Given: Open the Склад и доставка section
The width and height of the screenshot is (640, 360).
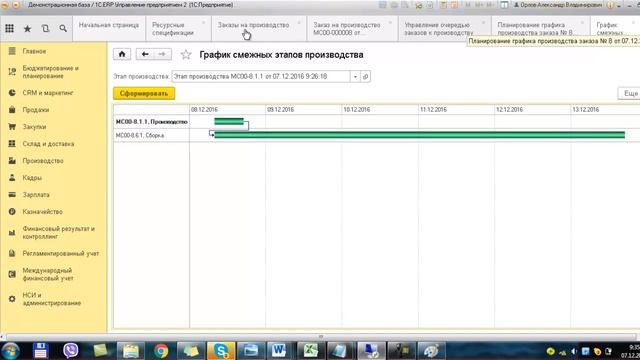Looking at the screenshot, I should coord(48,144).
